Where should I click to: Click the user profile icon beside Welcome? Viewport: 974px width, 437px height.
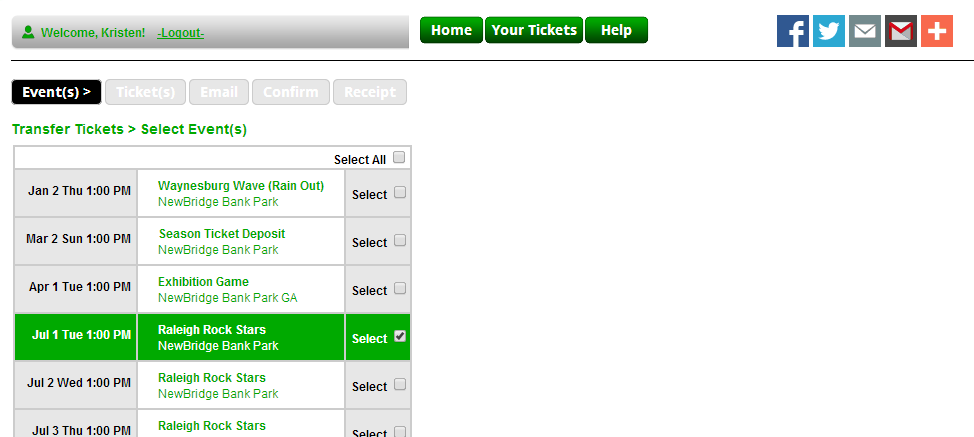(28, 33)
